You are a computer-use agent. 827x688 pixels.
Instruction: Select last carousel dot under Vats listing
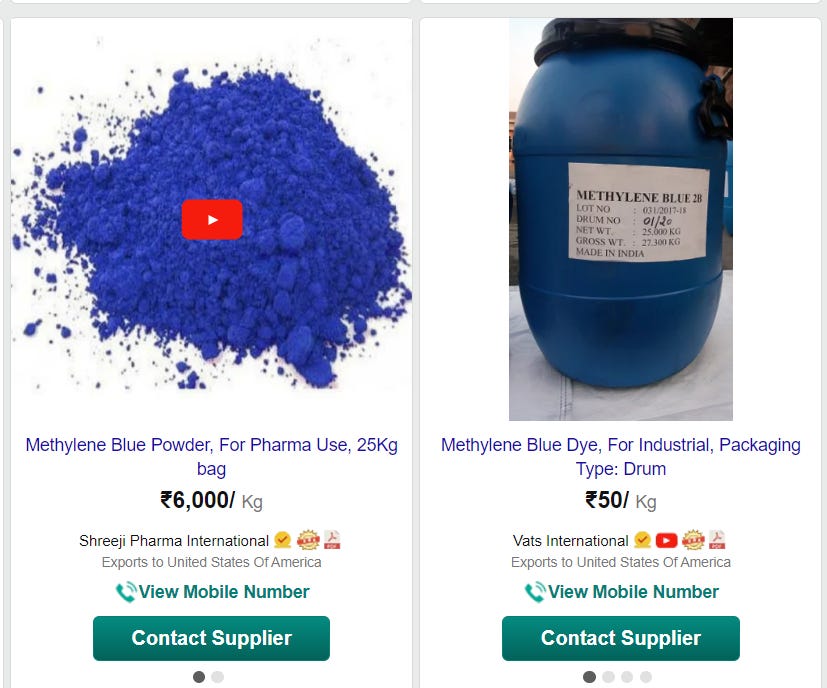point(646,677)
